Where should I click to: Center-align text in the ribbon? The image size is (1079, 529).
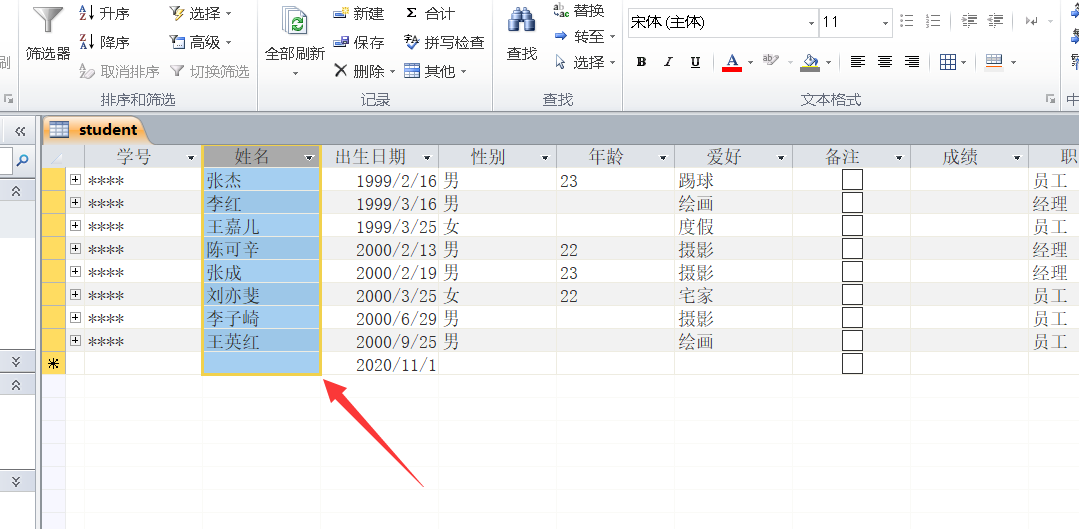pyautogui.click(x=884, y=62)
